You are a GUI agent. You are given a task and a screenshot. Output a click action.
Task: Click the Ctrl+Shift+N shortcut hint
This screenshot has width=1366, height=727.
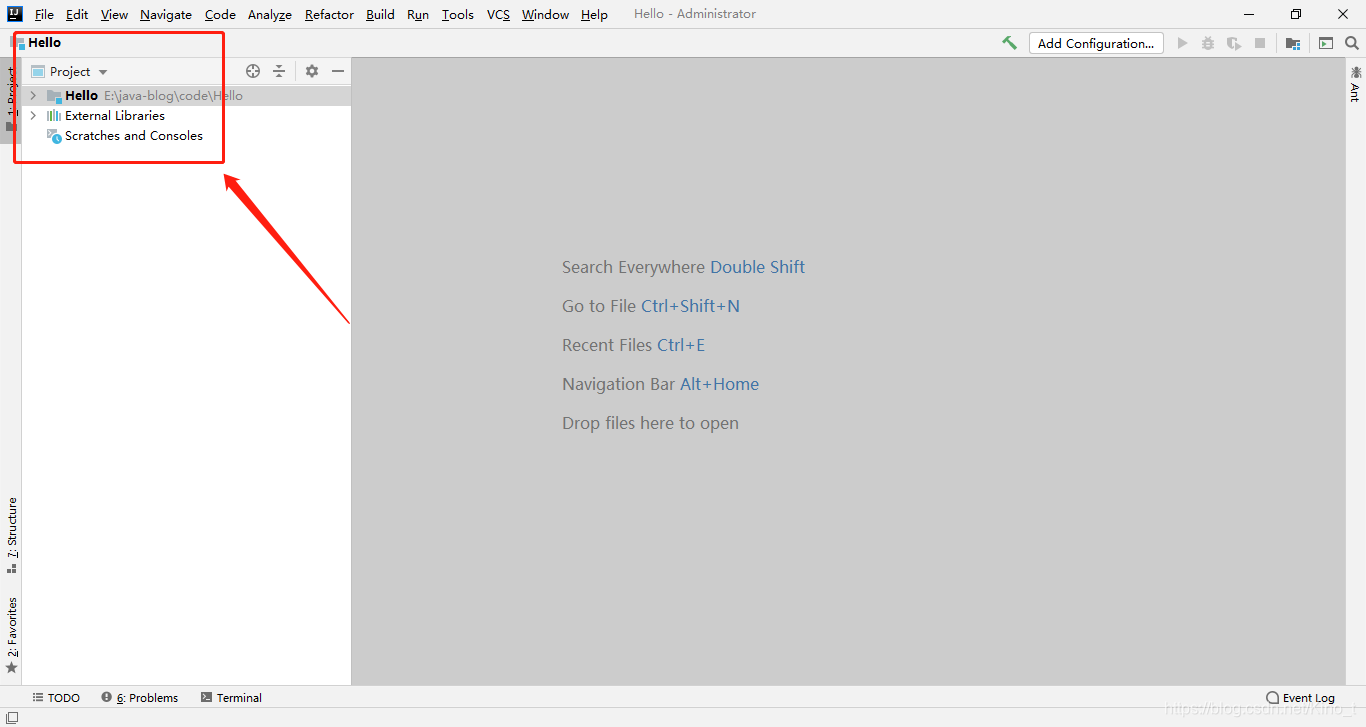coord(690,306)
